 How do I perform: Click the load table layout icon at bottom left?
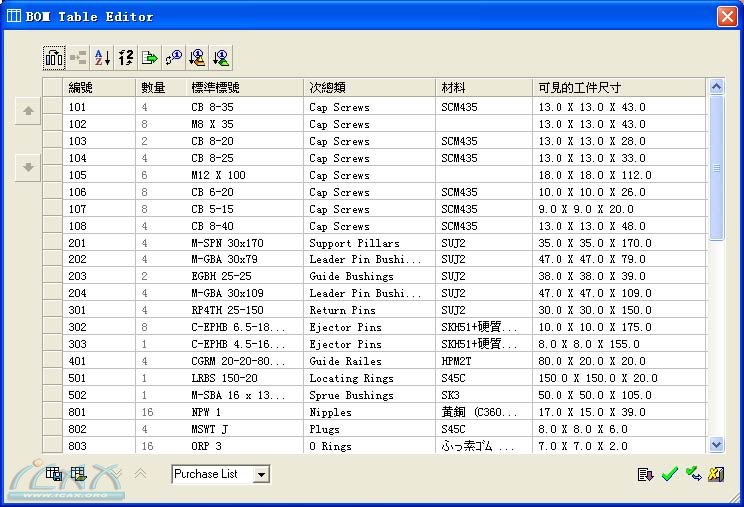tap(78, 473)
